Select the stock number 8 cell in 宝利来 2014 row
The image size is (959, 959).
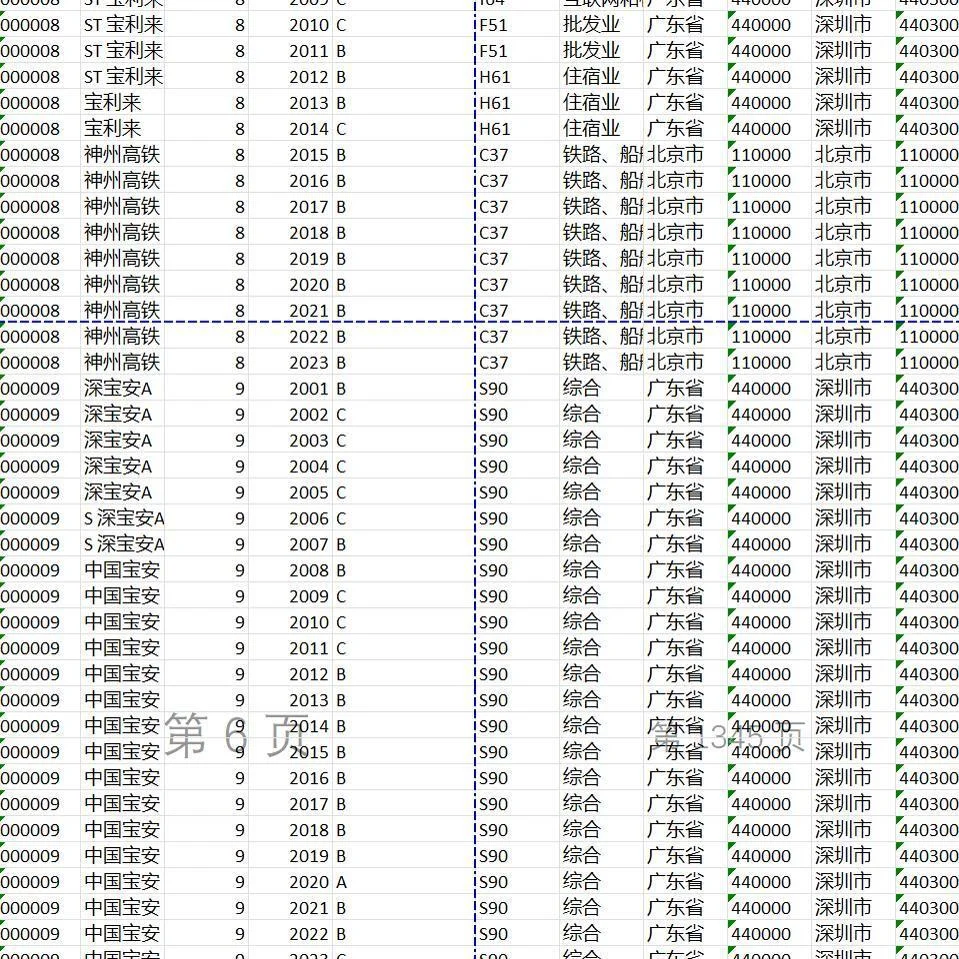click(x=207, y=129)
